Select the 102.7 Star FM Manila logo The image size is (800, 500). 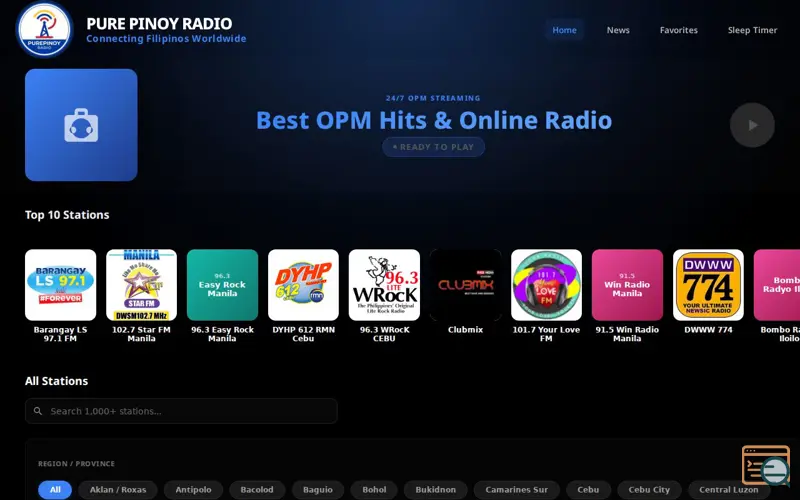[x=141, y=285]
